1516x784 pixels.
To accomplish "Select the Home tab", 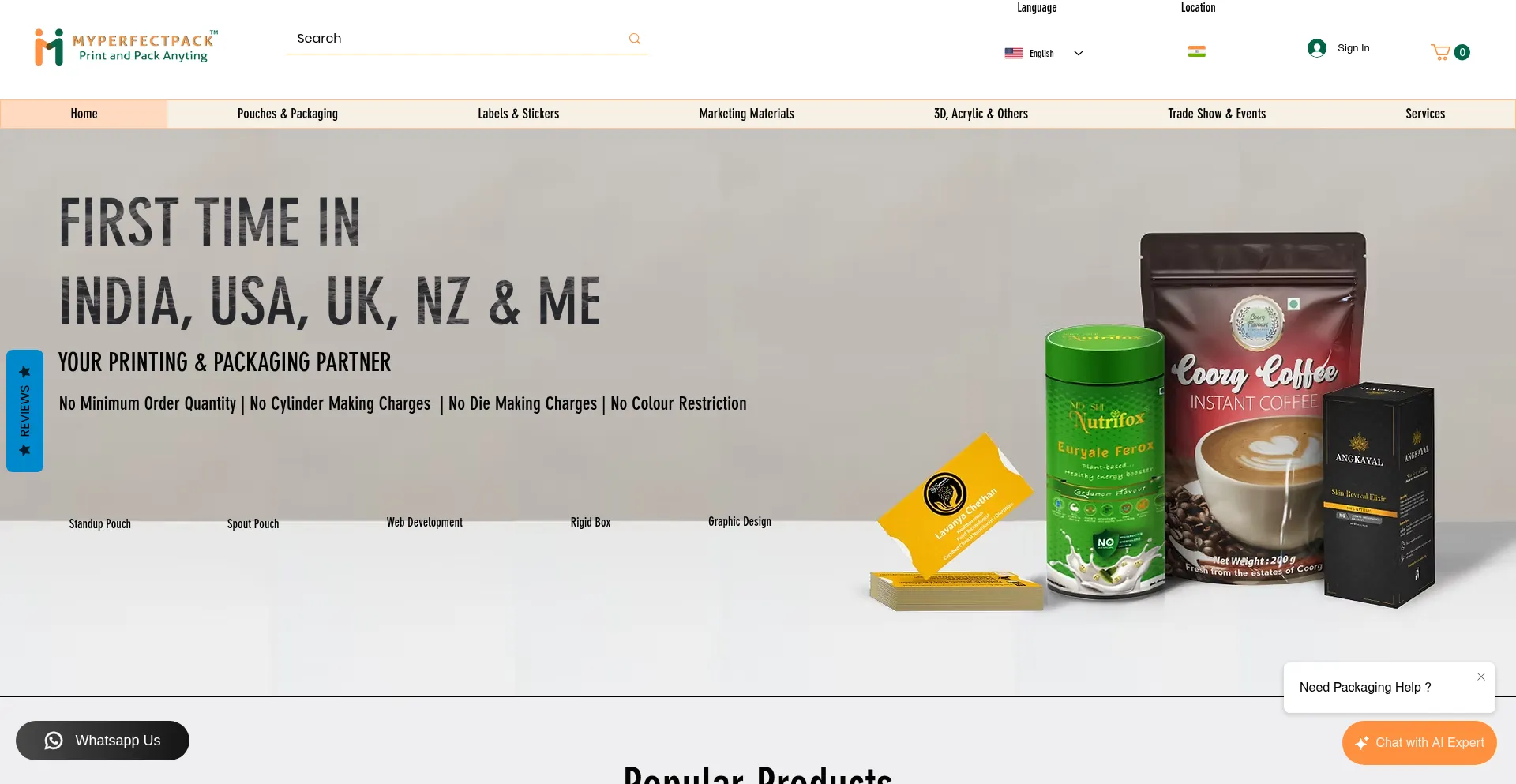I will 84,114.
